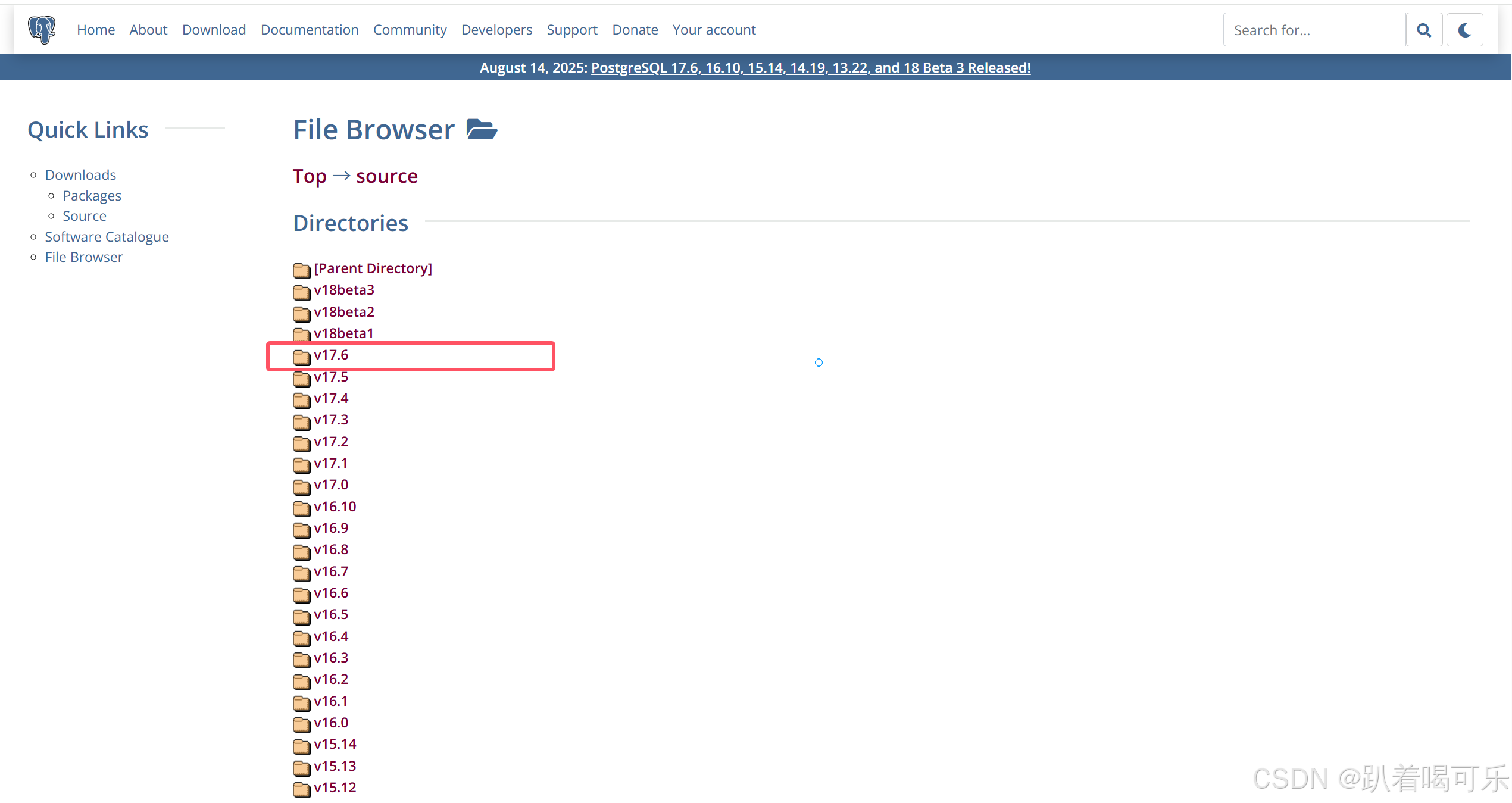
Task: Open the Documentation menu item
Action: pyautogui.click(x=310, y=30)
